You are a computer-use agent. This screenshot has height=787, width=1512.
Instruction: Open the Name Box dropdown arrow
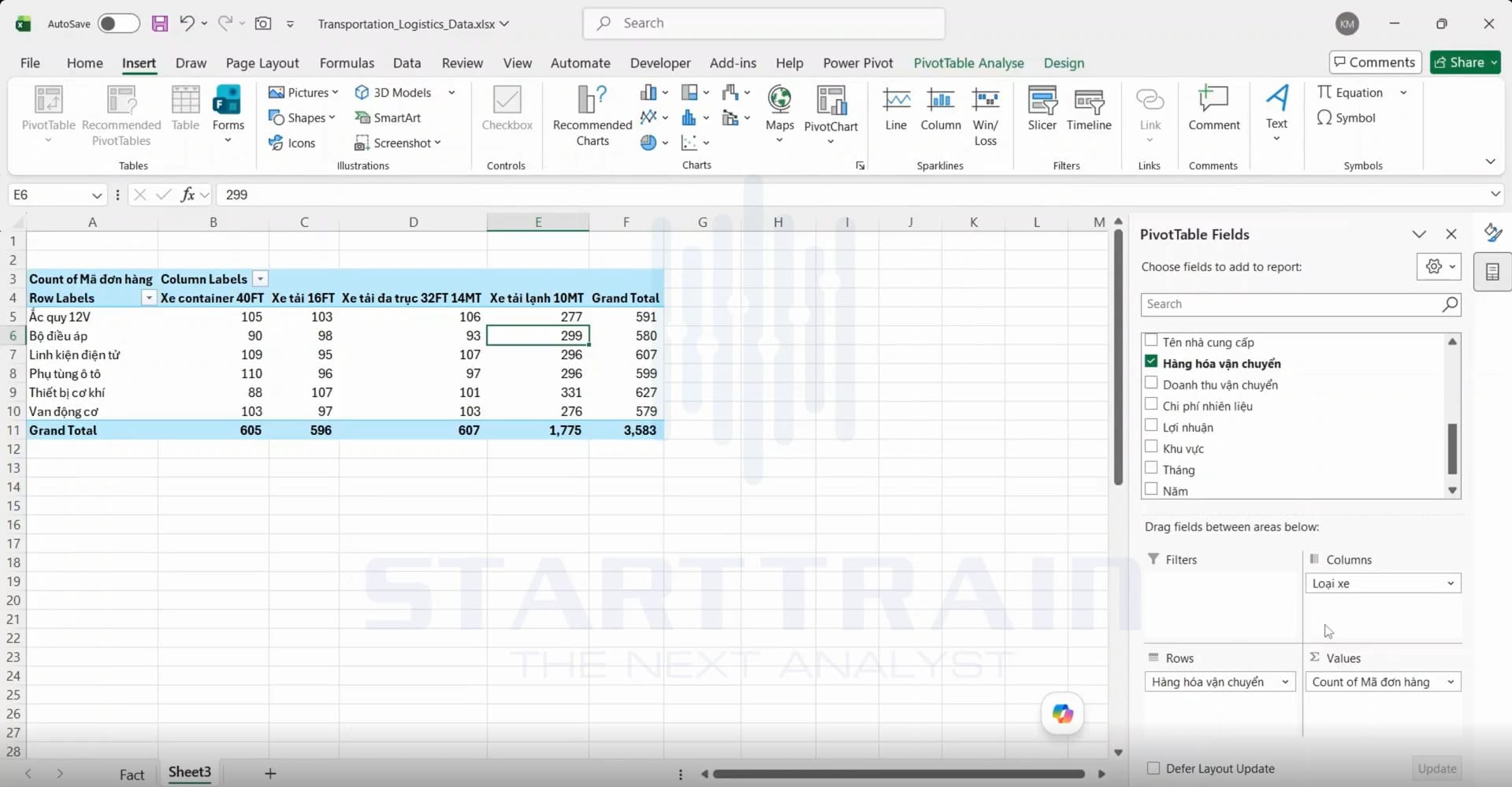point(96,195)
